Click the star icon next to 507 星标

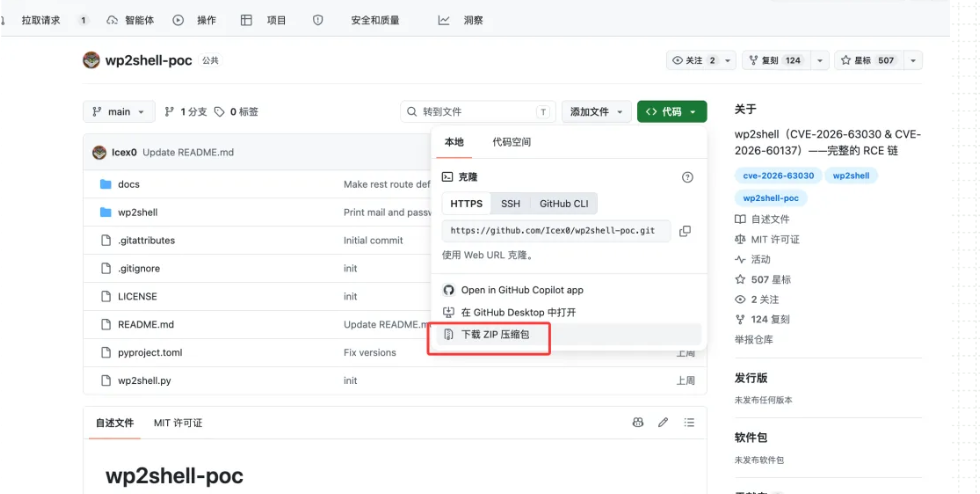[740, 280]
